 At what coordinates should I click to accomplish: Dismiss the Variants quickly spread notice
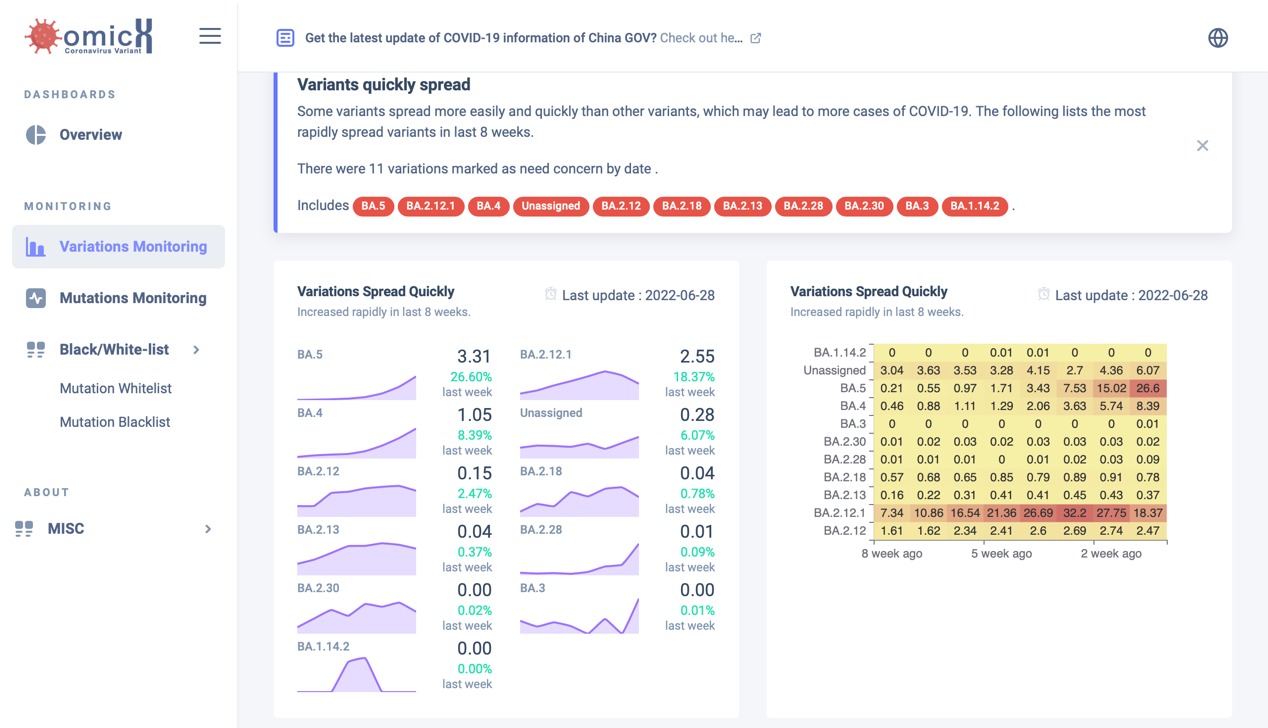click(1202, 146)
